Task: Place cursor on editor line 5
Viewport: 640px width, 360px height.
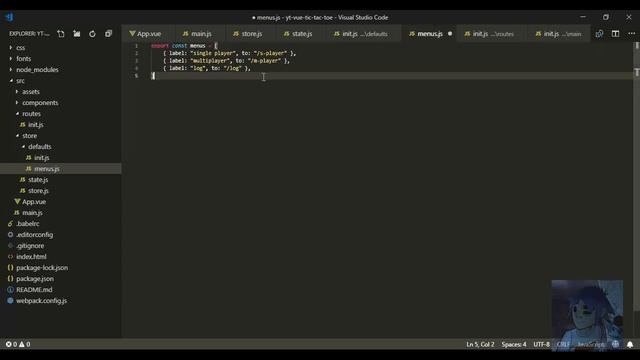Action: [392, 76]
